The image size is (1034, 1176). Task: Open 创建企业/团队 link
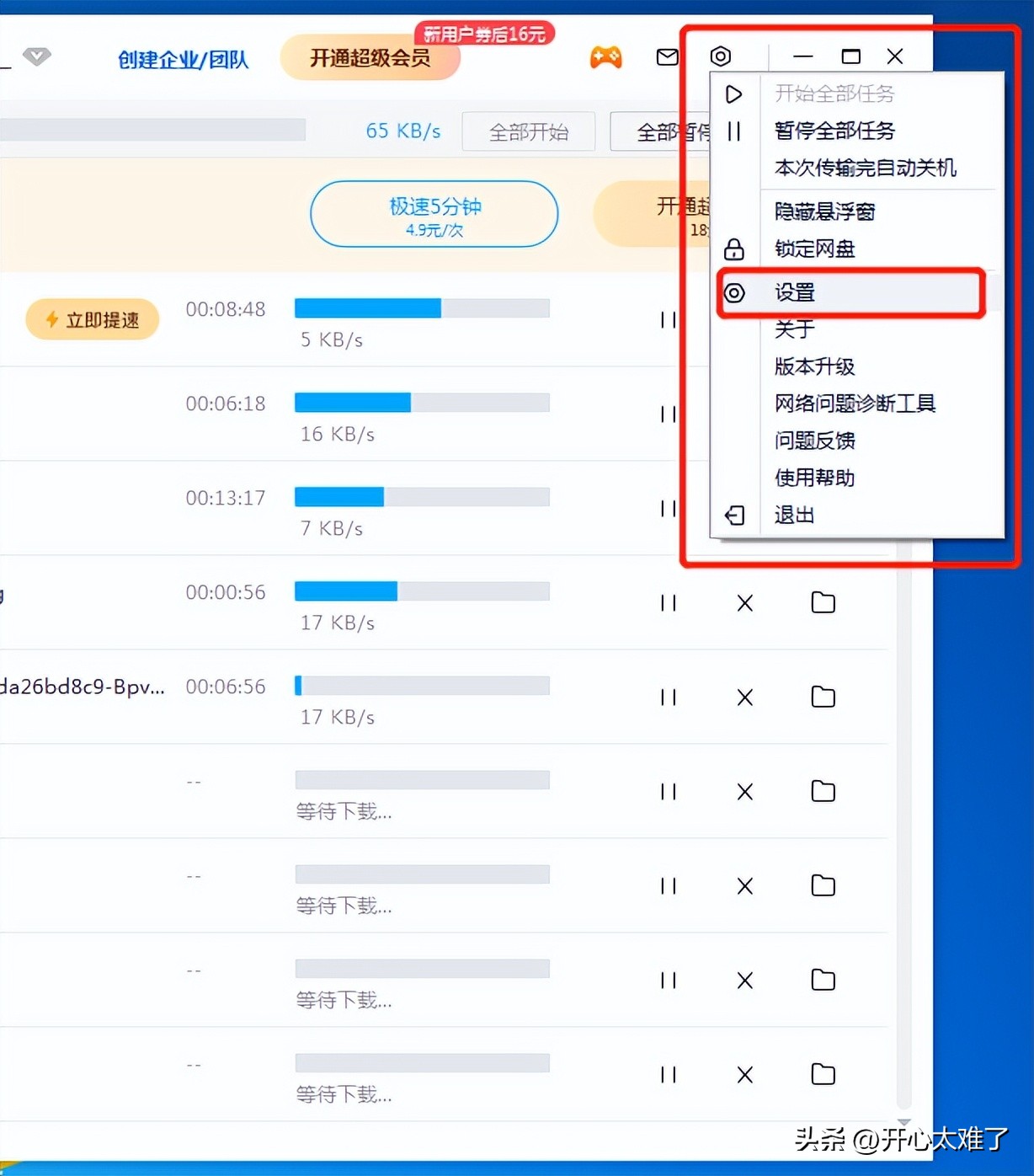point(184,60)
